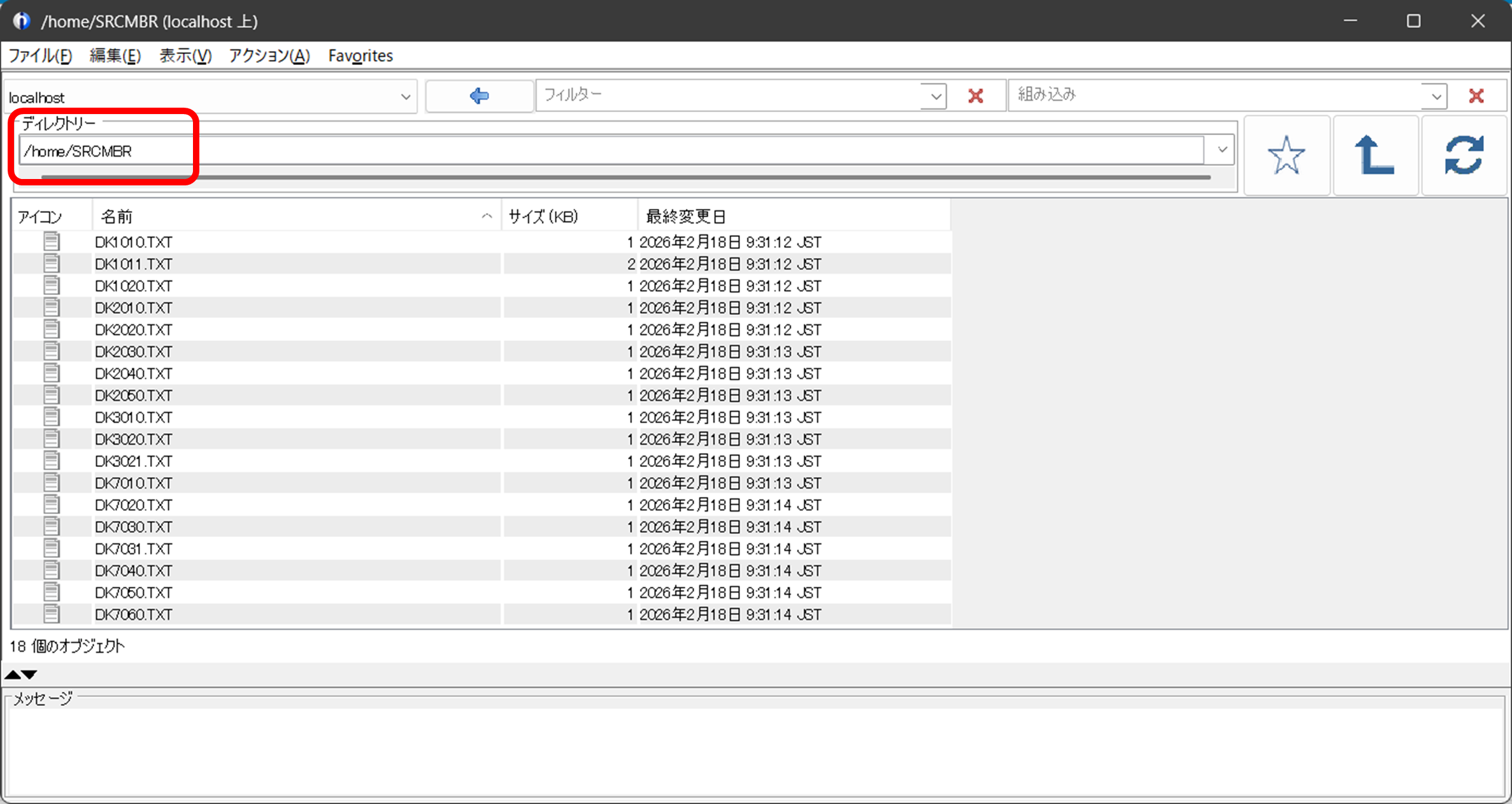Image resolution: width=1512 pixels, height=804 pixels.
Task: Expand the directory path history dropdown
Action: (1222, 150)
